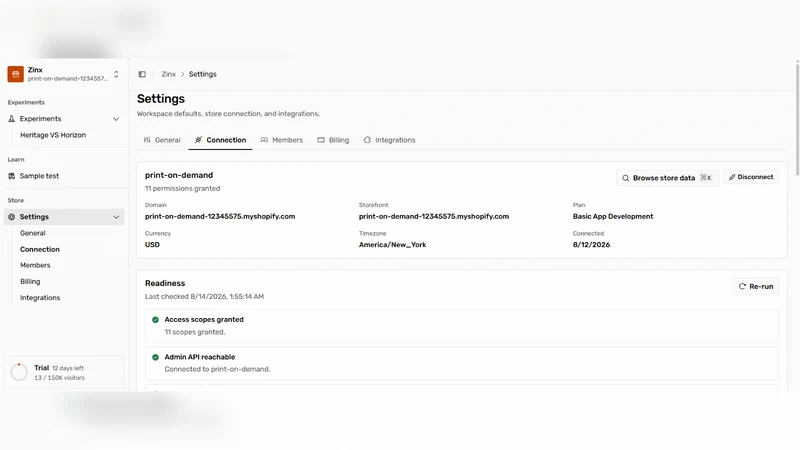Viewport: 800px width, 450px height.
Task: Click the Settings breadcrumb text
Action: (x=203, y=74)
